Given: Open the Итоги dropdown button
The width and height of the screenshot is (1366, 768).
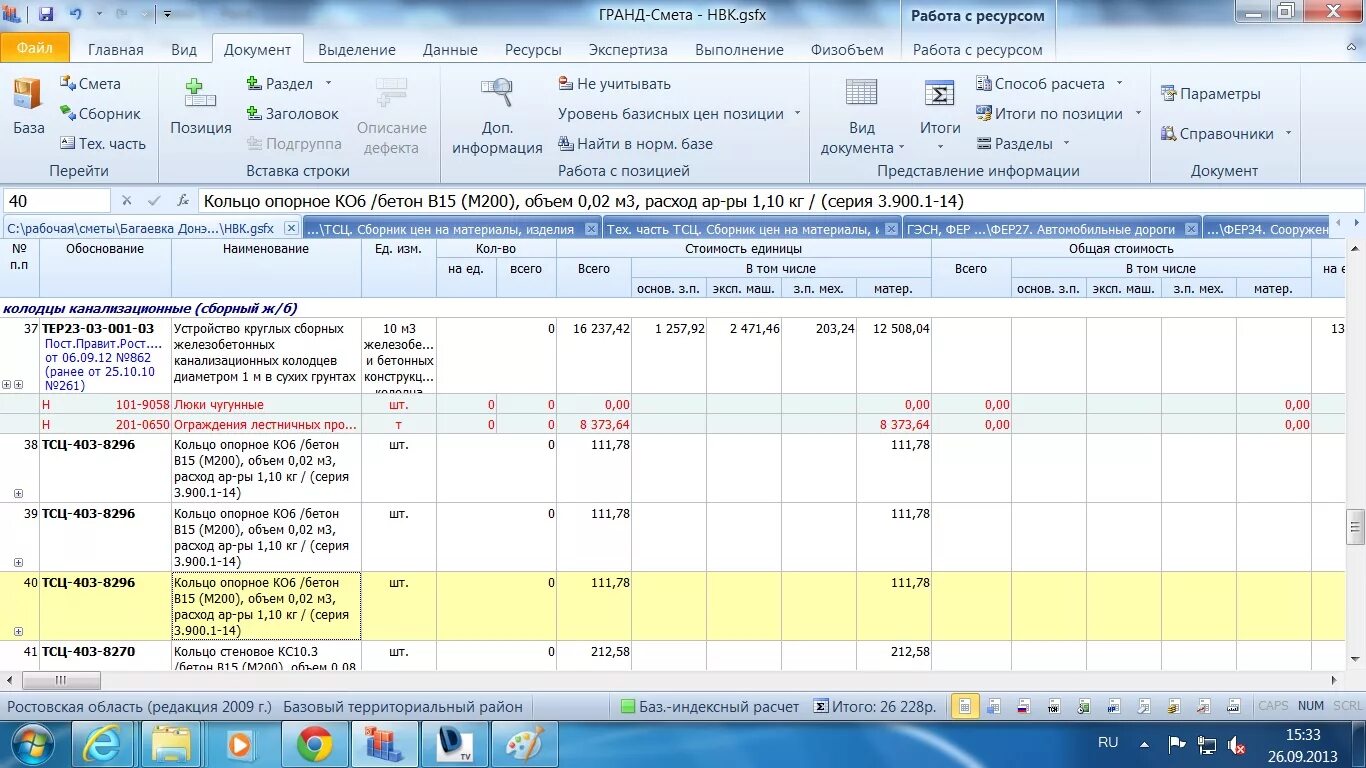Looking at the screenshot, I should pos(940,116).
